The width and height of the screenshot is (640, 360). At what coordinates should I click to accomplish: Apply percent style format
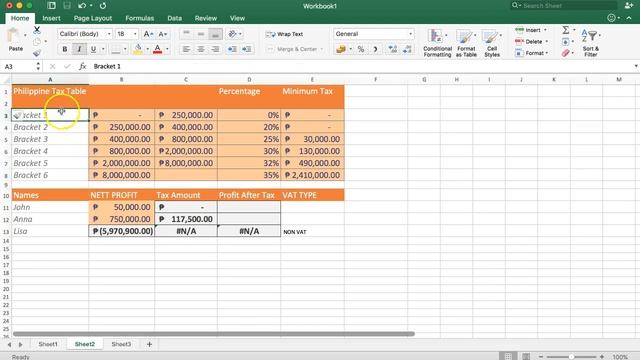[361, 49]
